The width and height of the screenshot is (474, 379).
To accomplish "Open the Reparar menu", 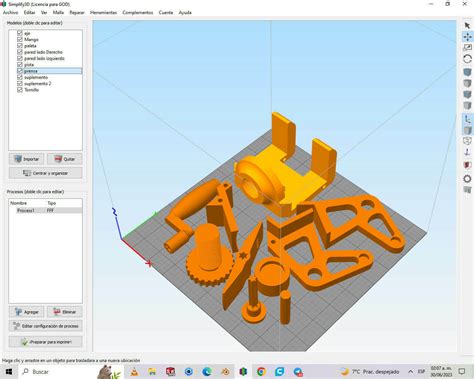I will (x=77, y=12).
